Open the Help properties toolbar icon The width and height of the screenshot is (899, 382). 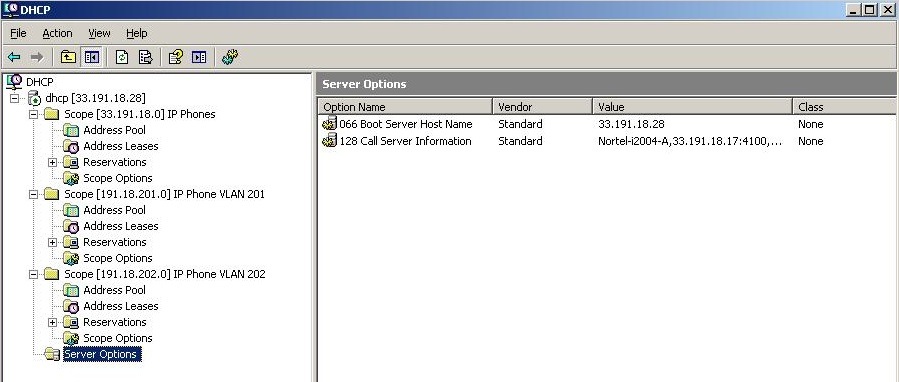pyautogui.click(x=175, y=57)
